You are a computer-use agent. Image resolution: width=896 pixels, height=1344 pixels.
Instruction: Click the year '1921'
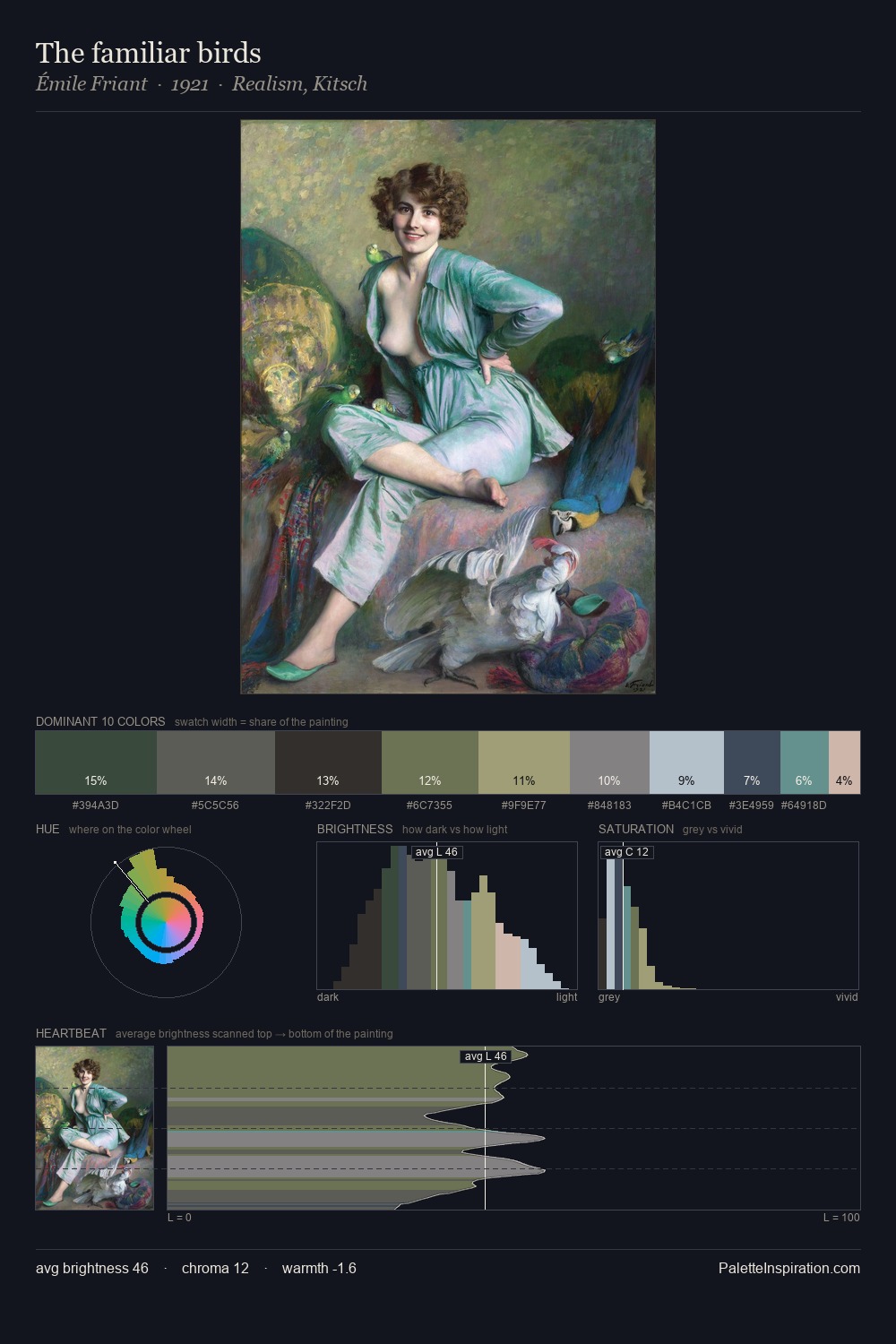(x=190, y=84)
